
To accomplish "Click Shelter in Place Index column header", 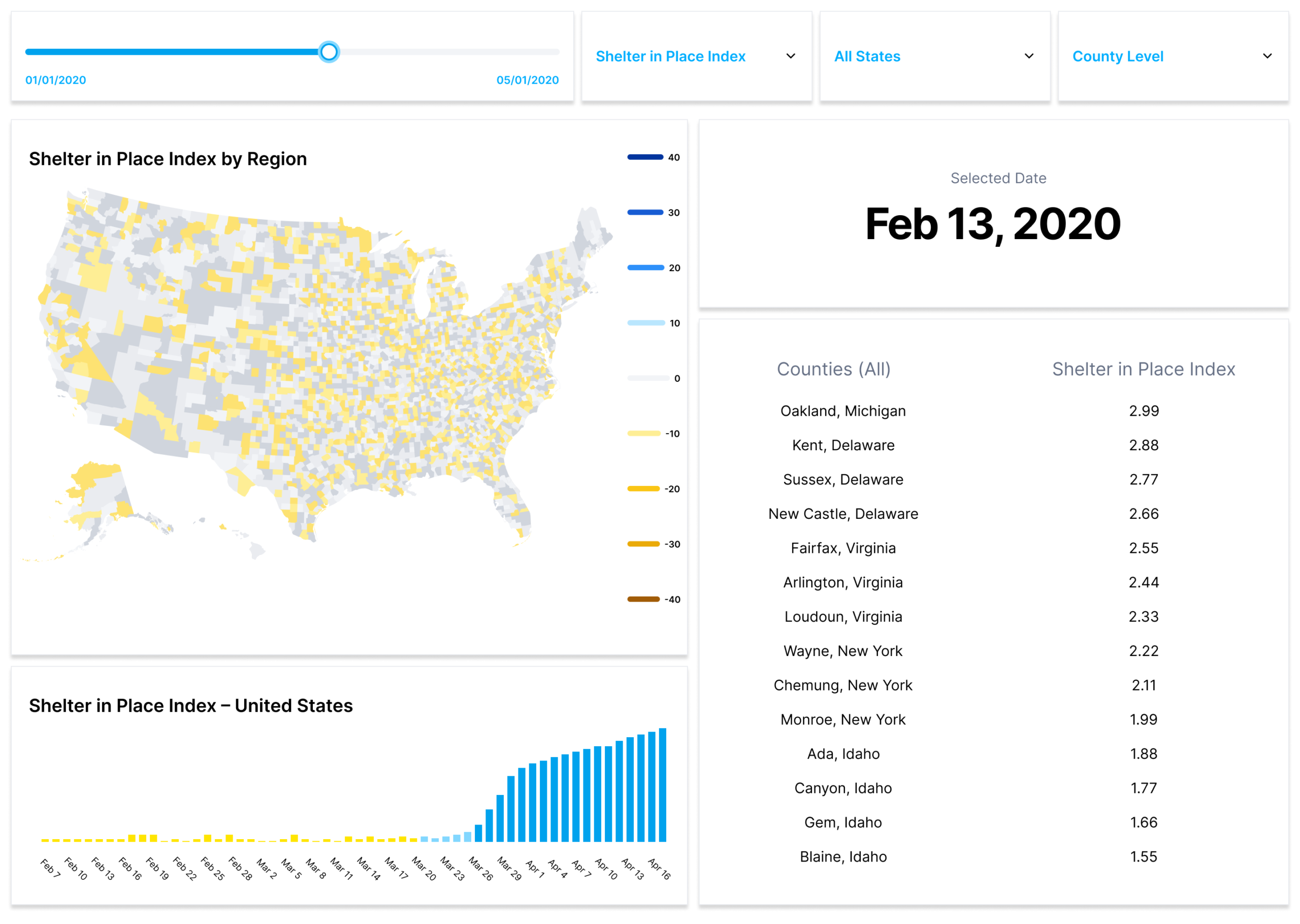I will 1143,369.
